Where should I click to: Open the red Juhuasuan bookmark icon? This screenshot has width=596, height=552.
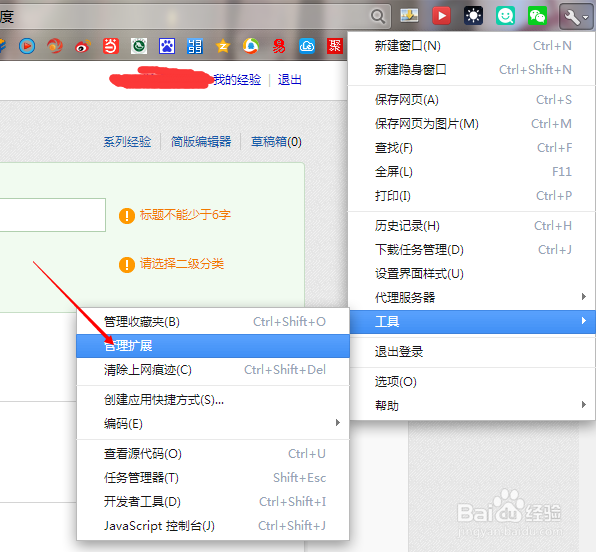pos(335,46)
